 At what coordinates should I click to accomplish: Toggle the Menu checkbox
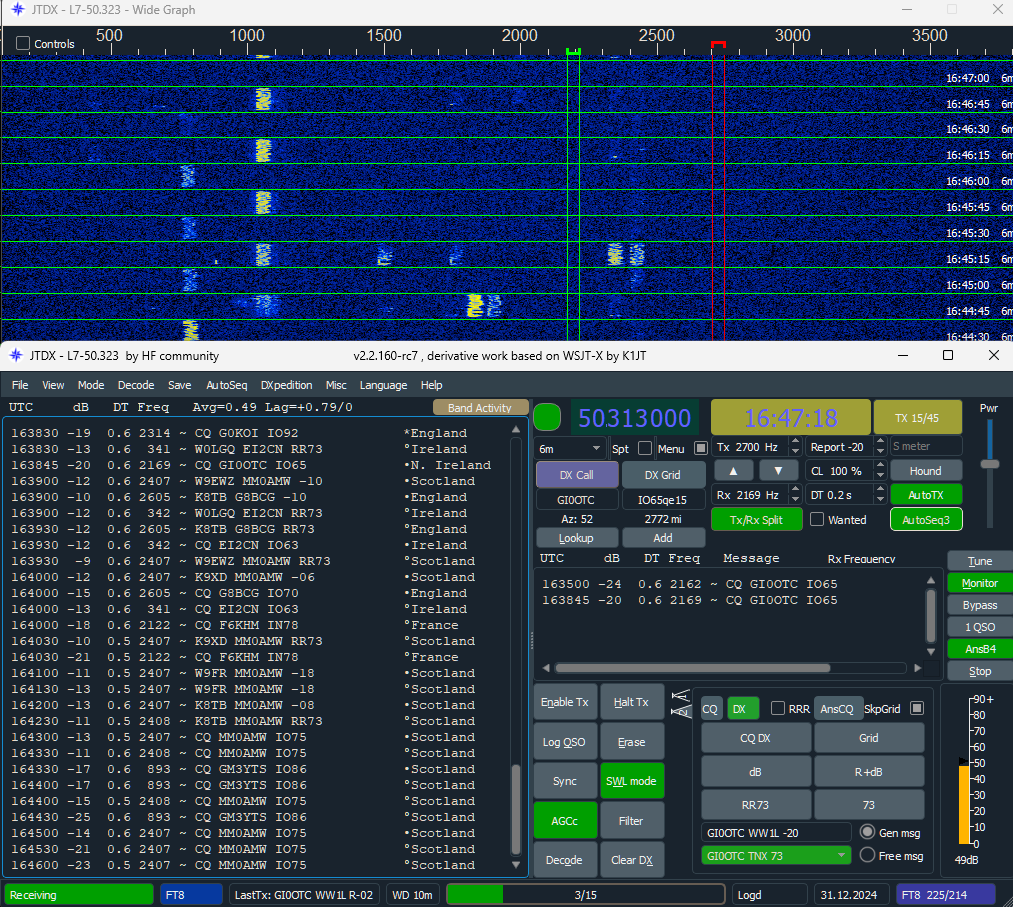(x=700, y=448)
